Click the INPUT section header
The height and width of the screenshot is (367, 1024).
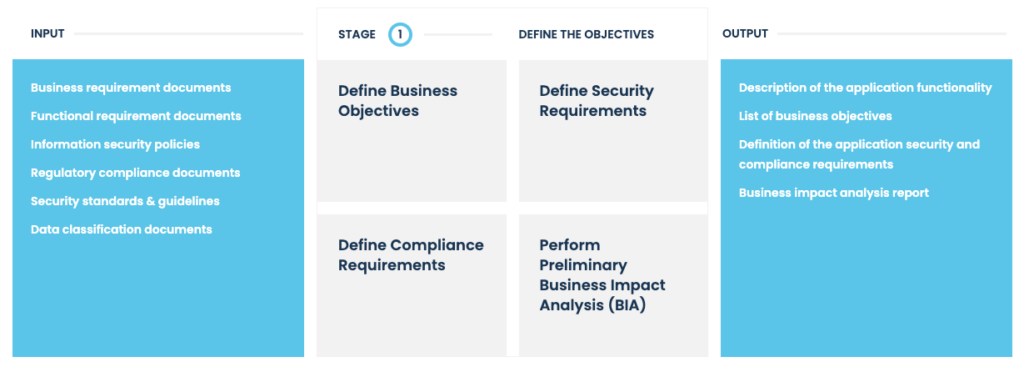(48, 34)
